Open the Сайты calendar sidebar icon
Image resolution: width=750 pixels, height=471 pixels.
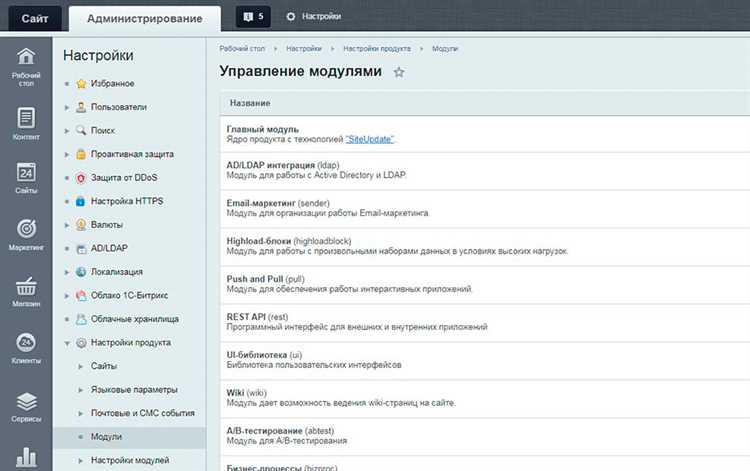[26, 172]
